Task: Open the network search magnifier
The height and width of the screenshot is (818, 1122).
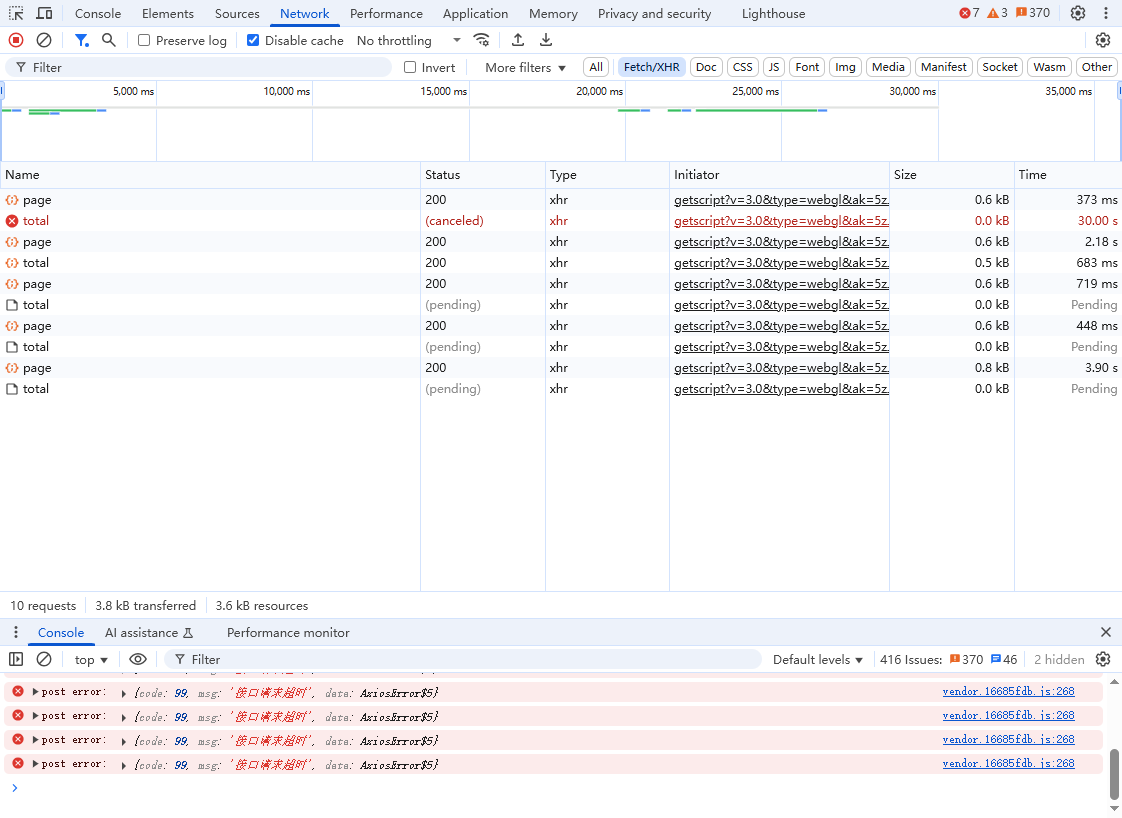Action: pos(109,40)
